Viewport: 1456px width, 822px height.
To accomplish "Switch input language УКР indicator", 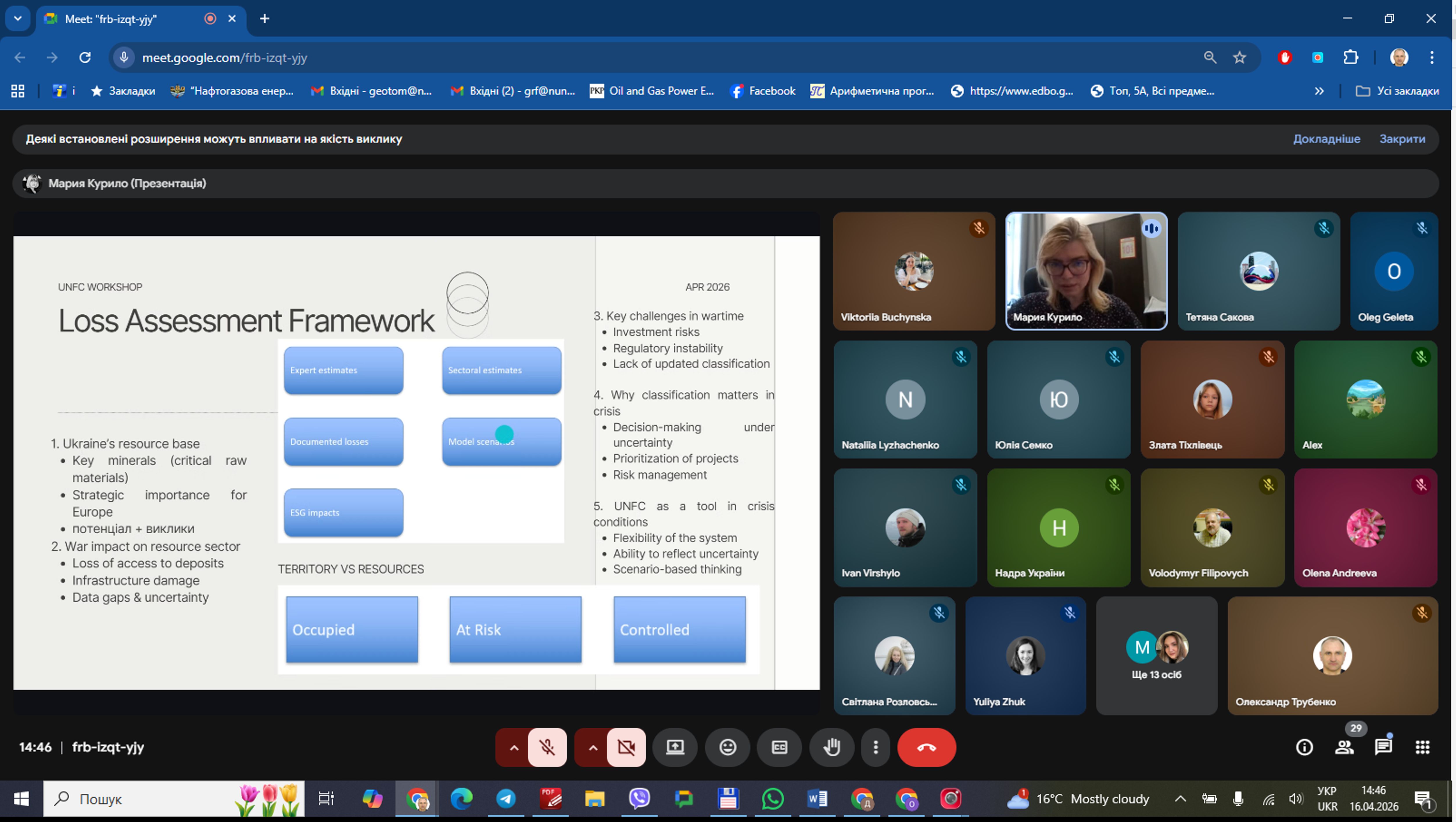I will [1326, 798].
